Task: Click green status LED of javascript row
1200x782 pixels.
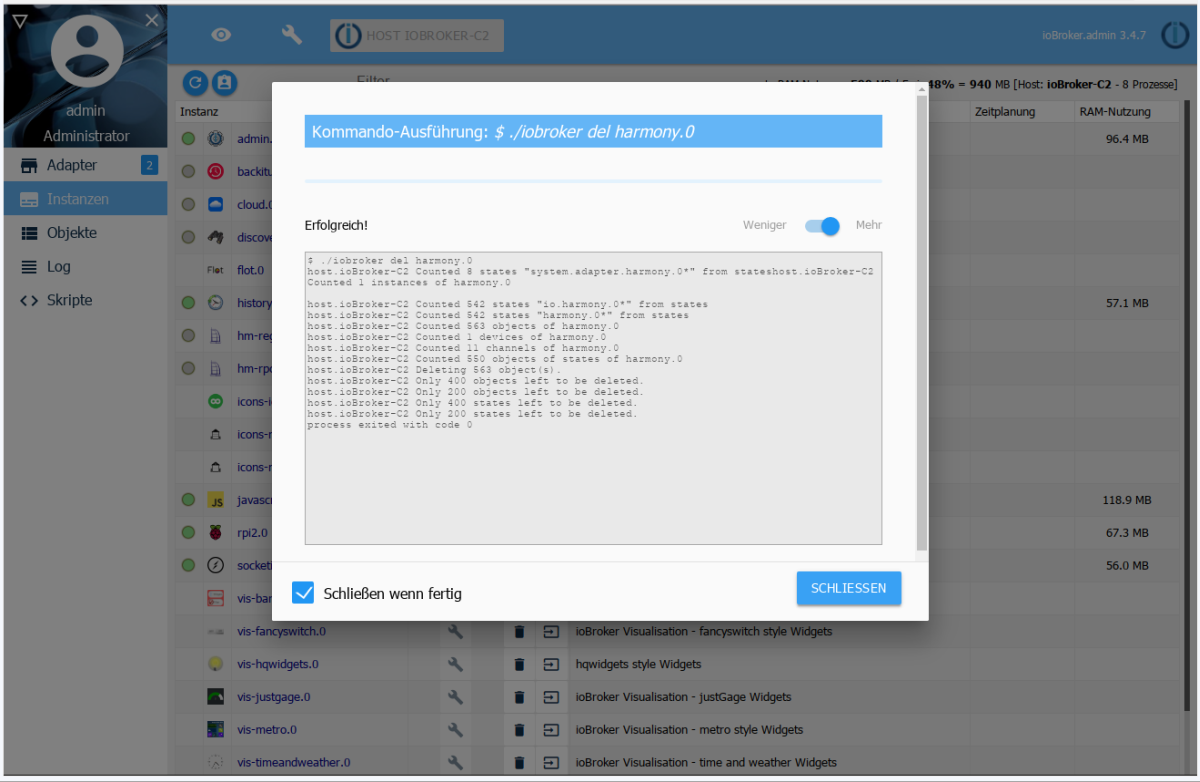Action: (x=188, y=500)
